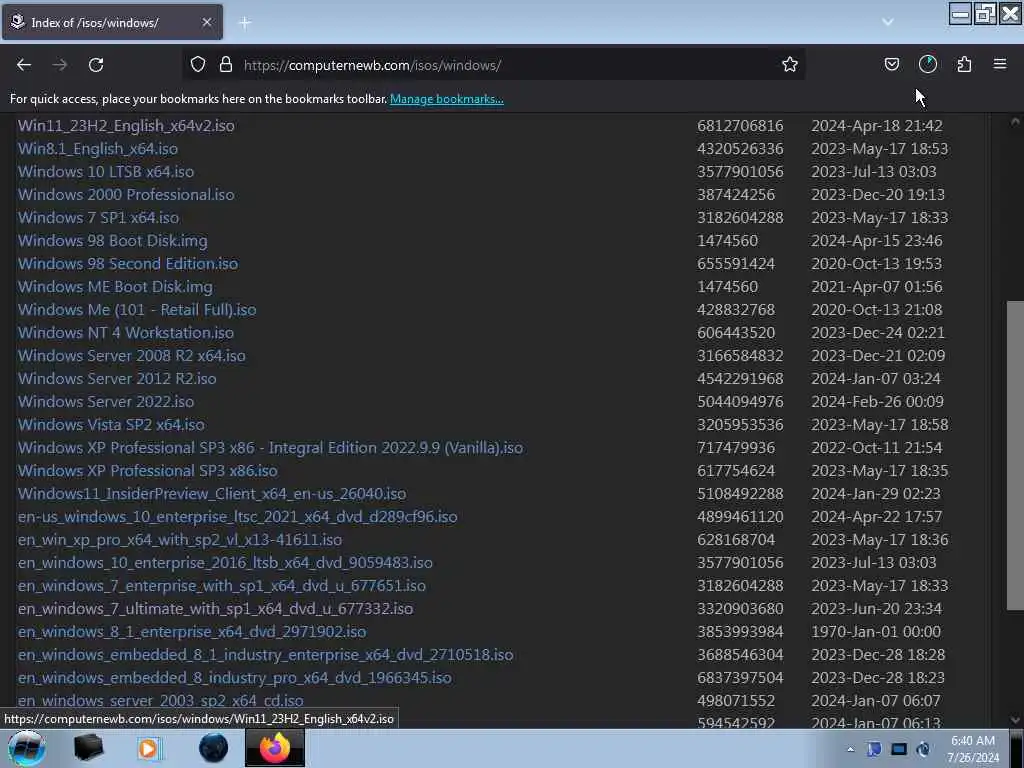Screen dimensions: 1024x768
Task: Download en_windows_8_1_enterprise_x64 iso
Action: 192,632
